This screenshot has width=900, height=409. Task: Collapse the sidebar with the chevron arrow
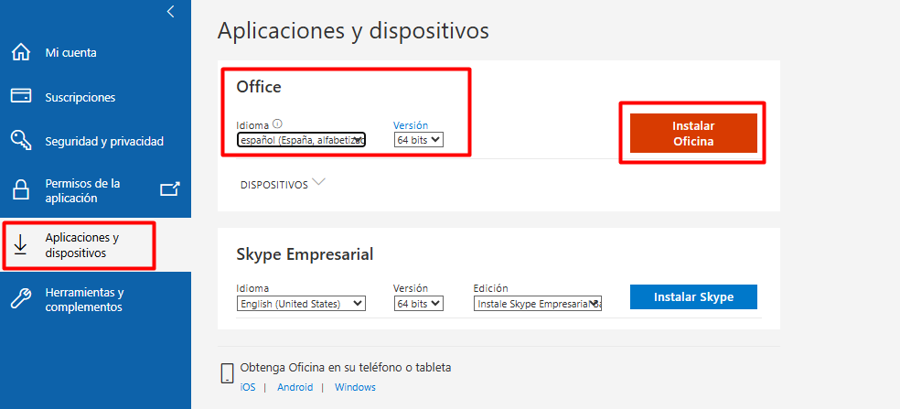(x=170, y=11)
